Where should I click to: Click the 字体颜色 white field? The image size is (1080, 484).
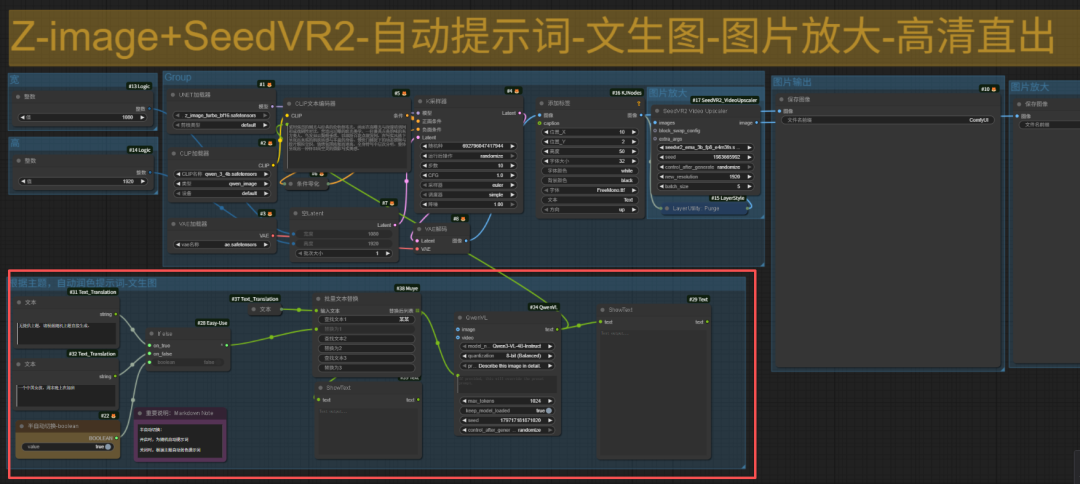point(588,170)
